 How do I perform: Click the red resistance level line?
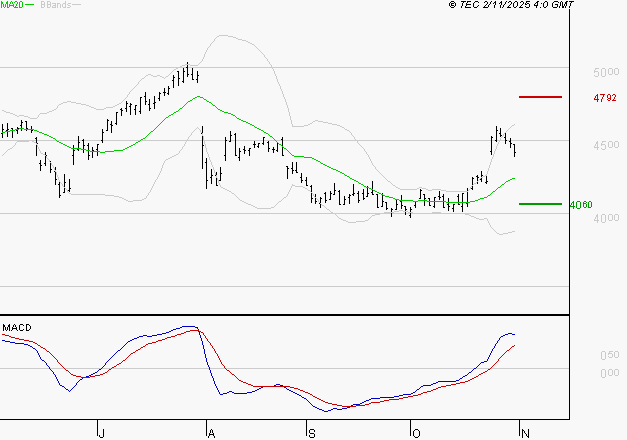[x=540, y=97]
